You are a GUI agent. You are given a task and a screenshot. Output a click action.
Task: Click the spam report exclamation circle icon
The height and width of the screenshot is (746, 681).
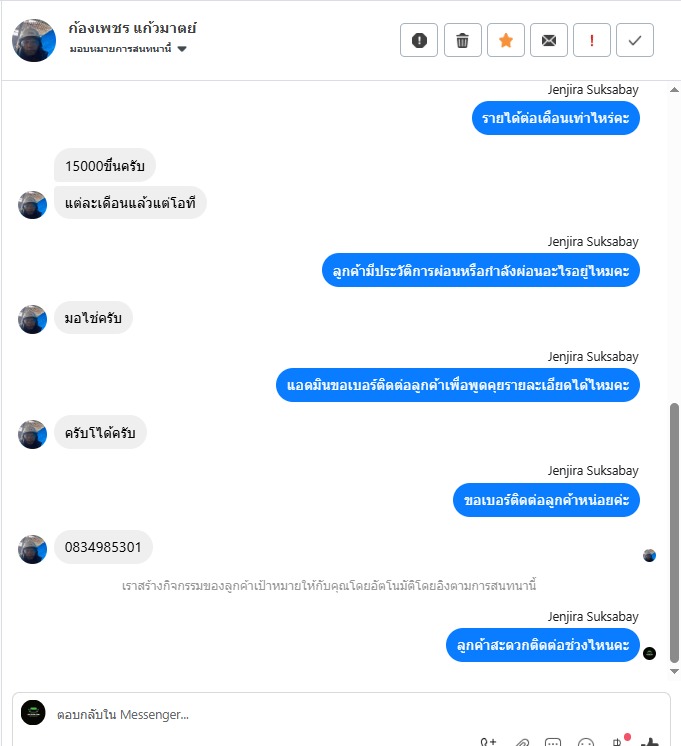tap(419, 40)
